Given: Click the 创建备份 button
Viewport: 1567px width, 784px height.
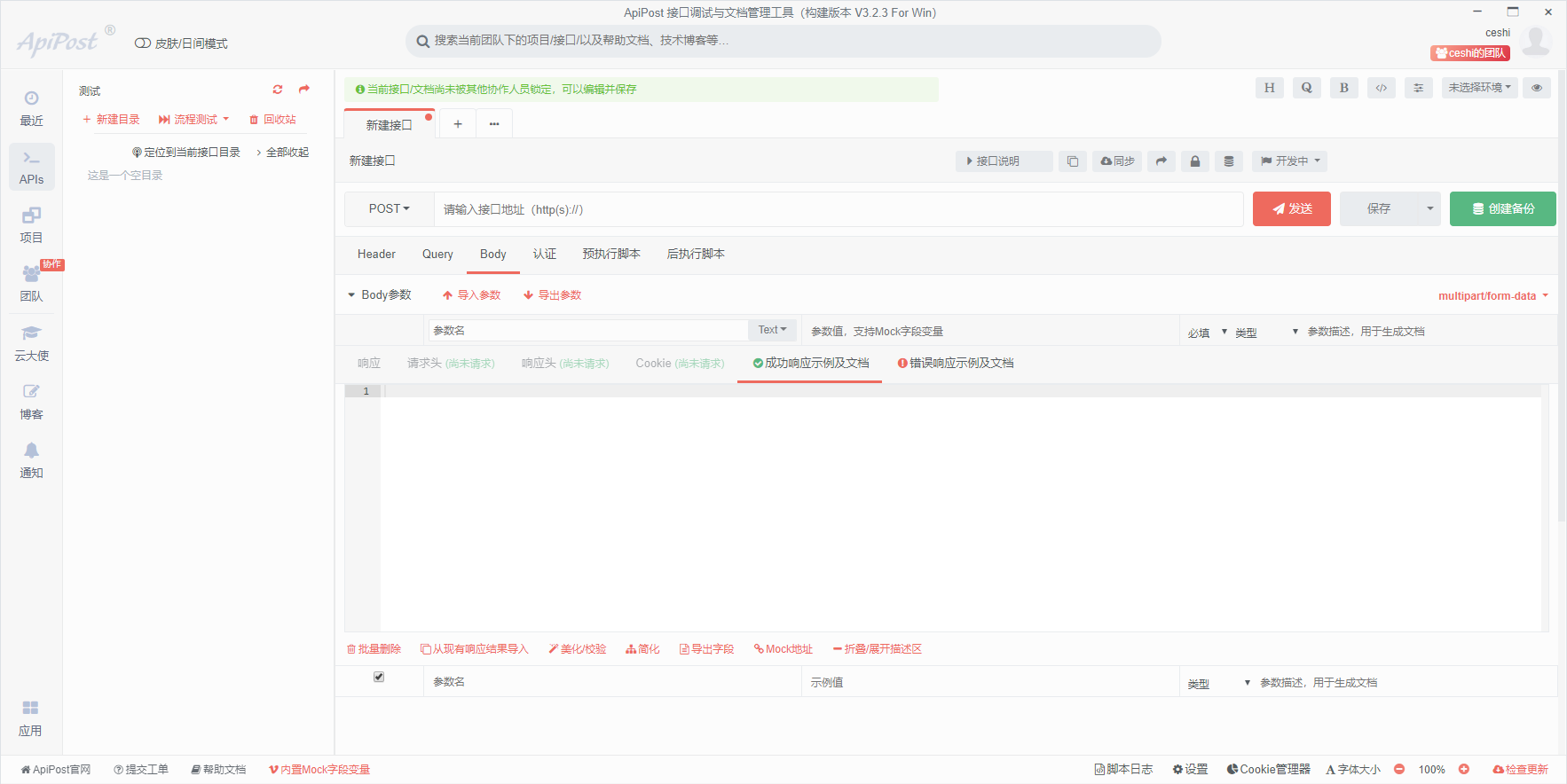Looking at the screenshot, I should click(x=1503, y=209).
